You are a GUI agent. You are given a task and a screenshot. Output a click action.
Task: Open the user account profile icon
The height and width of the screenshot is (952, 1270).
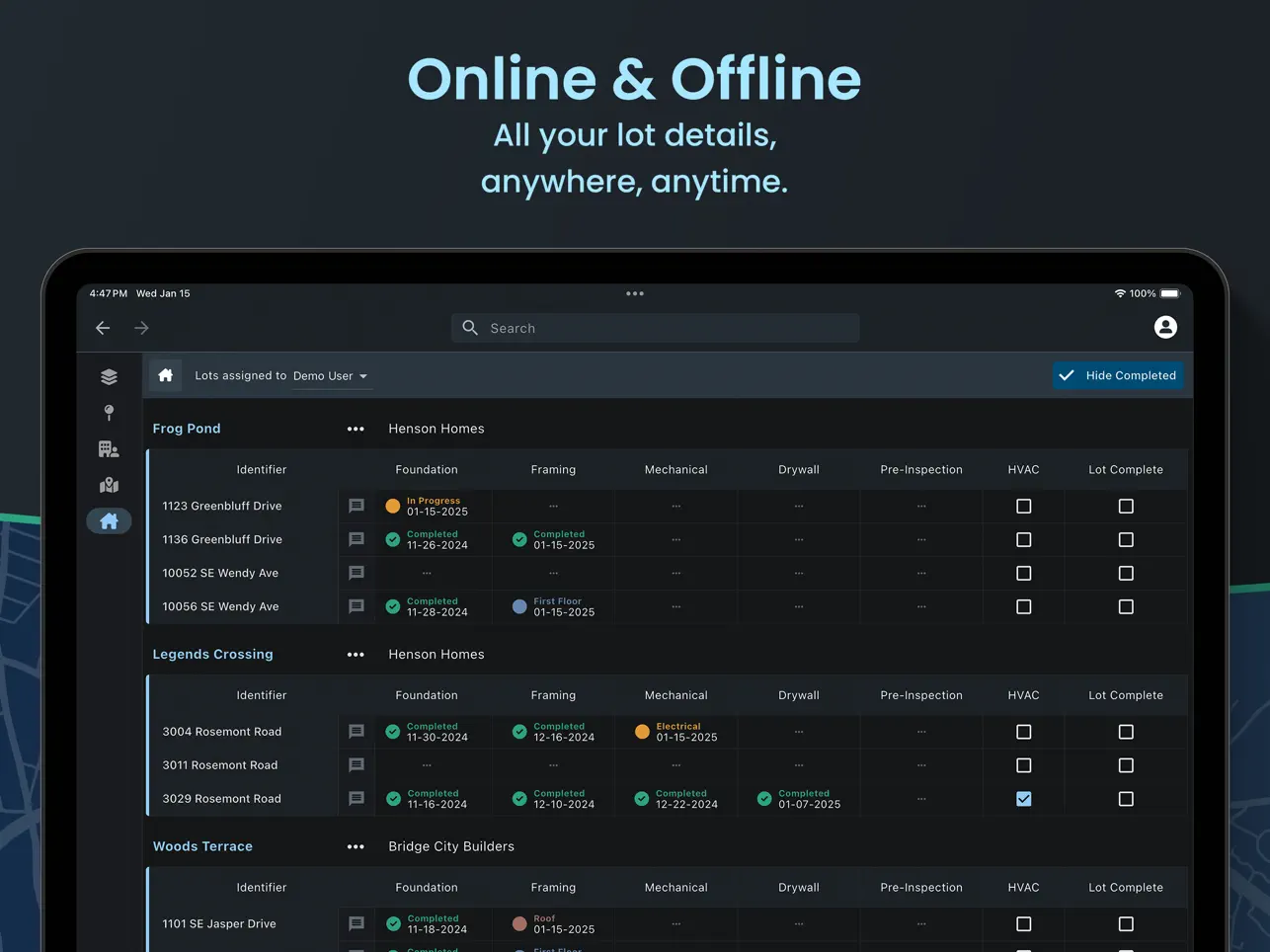(1165, 327)
